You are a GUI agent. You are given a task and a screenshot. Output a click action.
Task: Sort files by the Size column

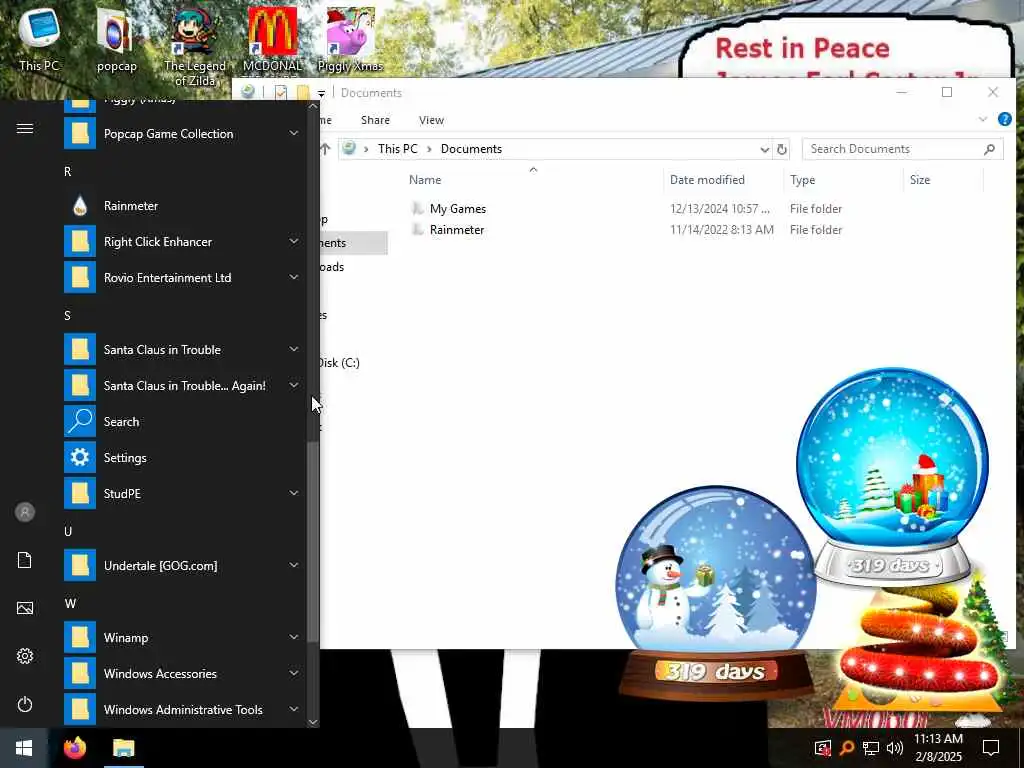tap(943, 180)
